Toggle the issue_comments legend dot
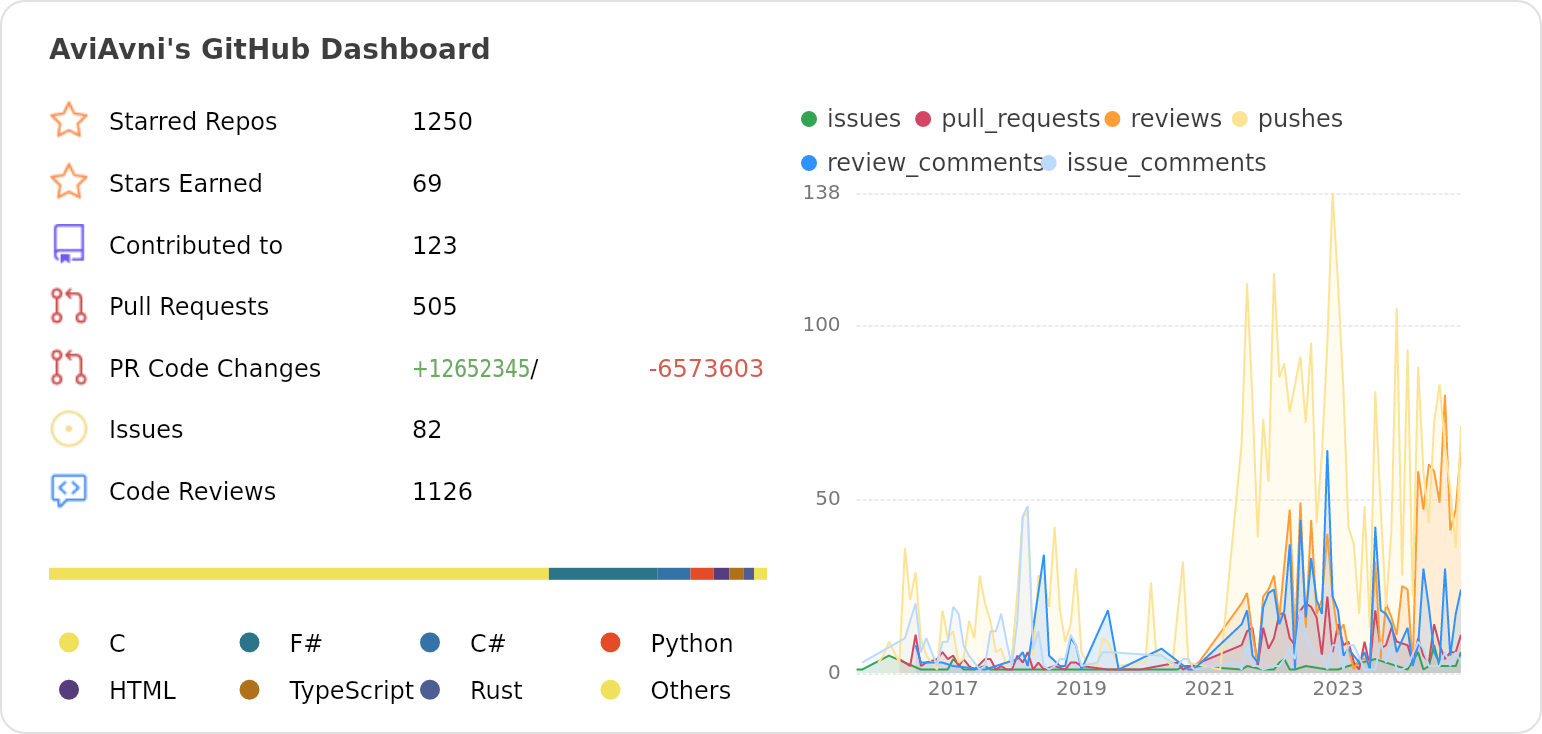 click(x=1049, y=163)
